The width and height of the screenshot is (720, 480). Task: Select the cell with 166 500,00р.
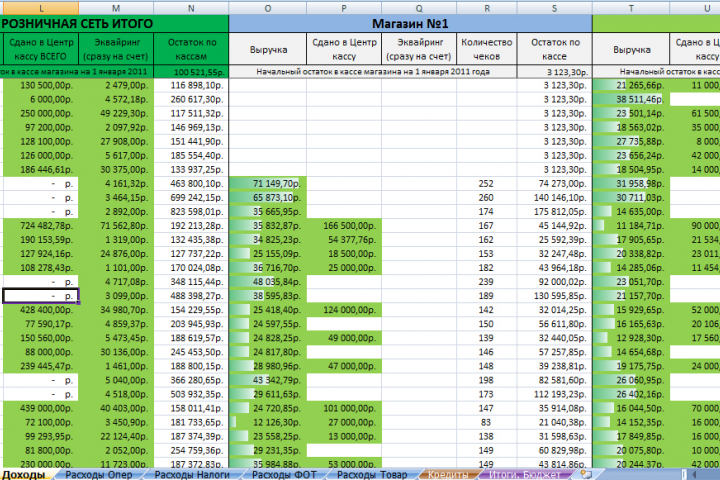point(344,226)
